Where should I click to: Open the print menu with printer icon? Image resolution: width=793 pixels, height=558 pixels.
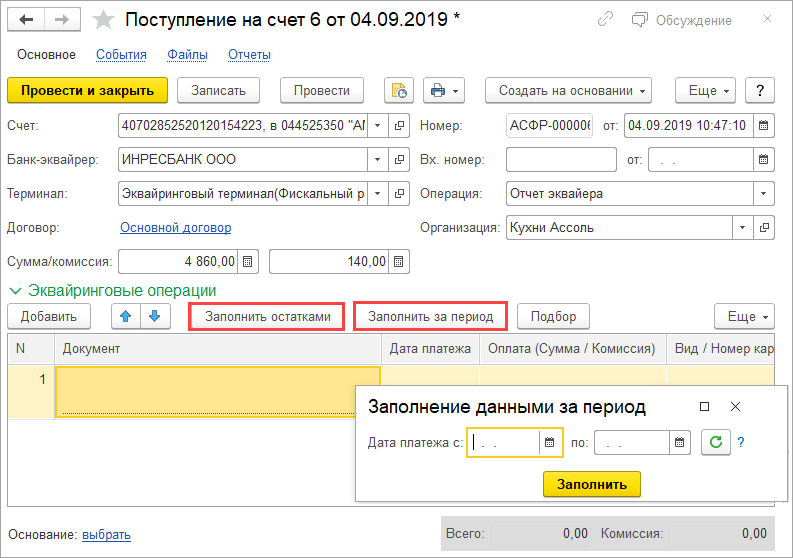coord(444,91)
